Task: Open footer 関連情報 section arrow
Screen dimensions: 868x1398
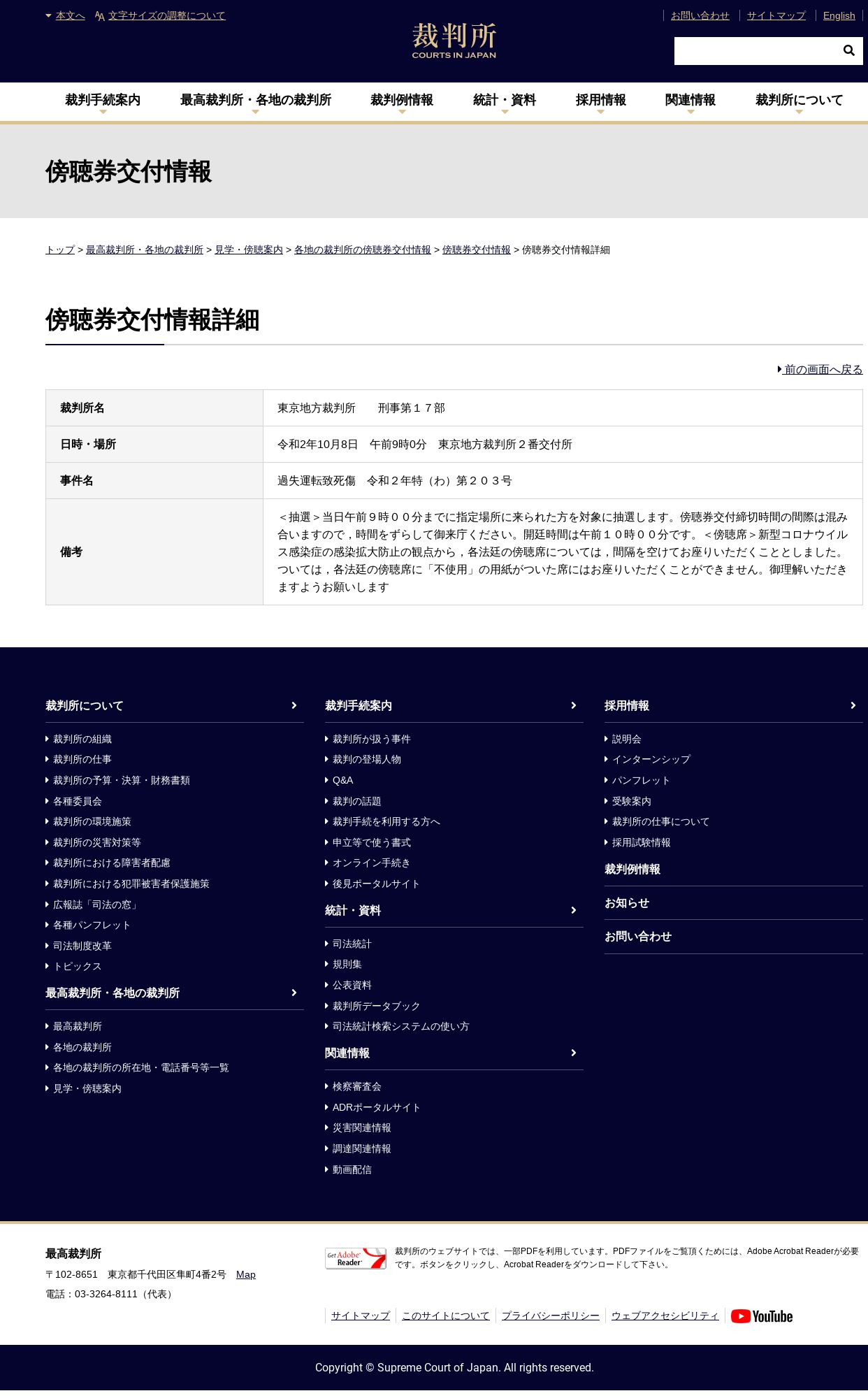Action: click(x=574, y=1053)
